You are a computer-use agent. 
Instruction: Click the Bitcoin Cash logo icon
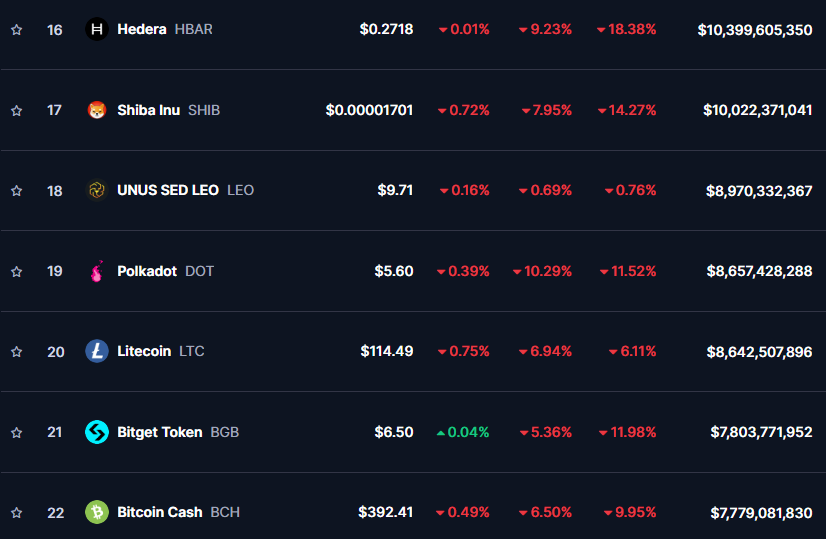(x=97, y=512)
